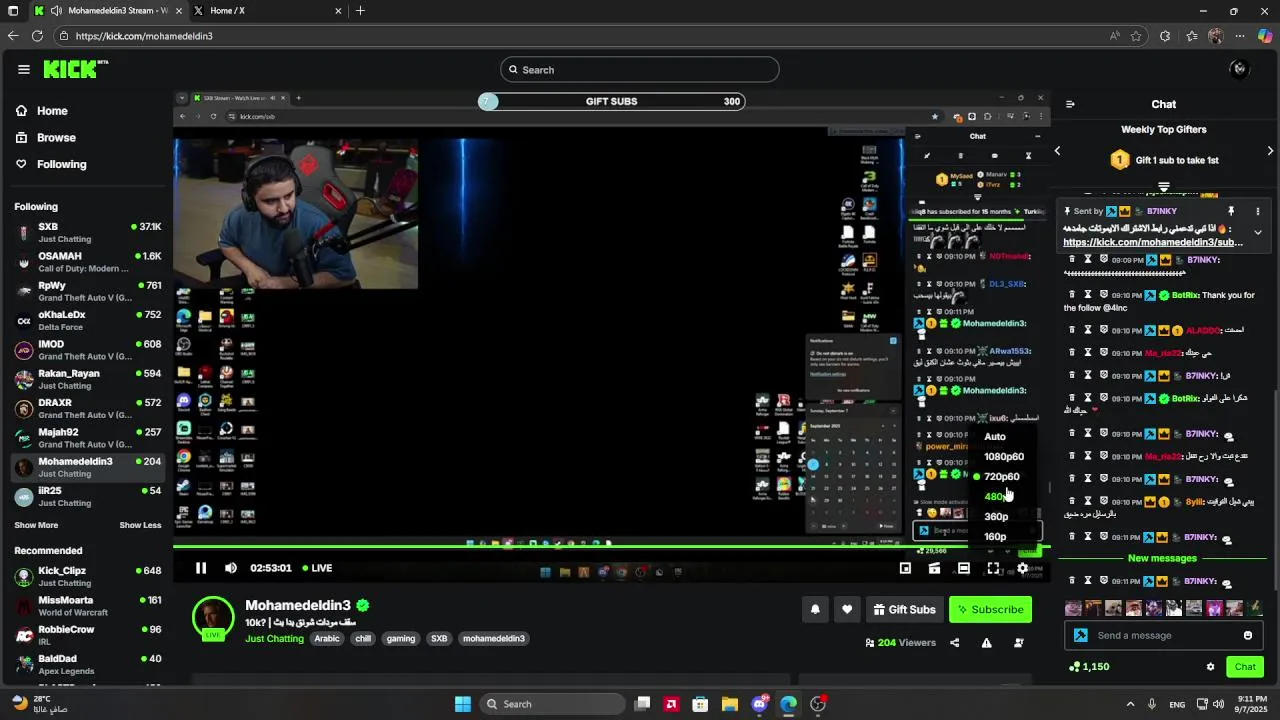Timeout BotRix using the hourglass icon
The height and width of the screenshot is (720, 1280).
tap(1088, 295)
